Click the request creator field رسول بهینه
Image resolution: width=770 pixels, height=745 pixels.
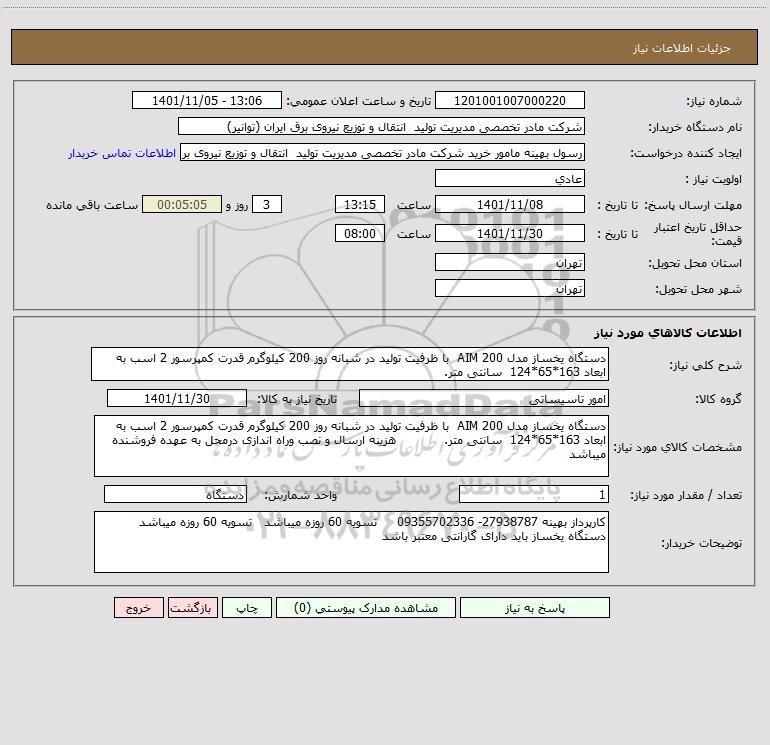tap(383, 152)
